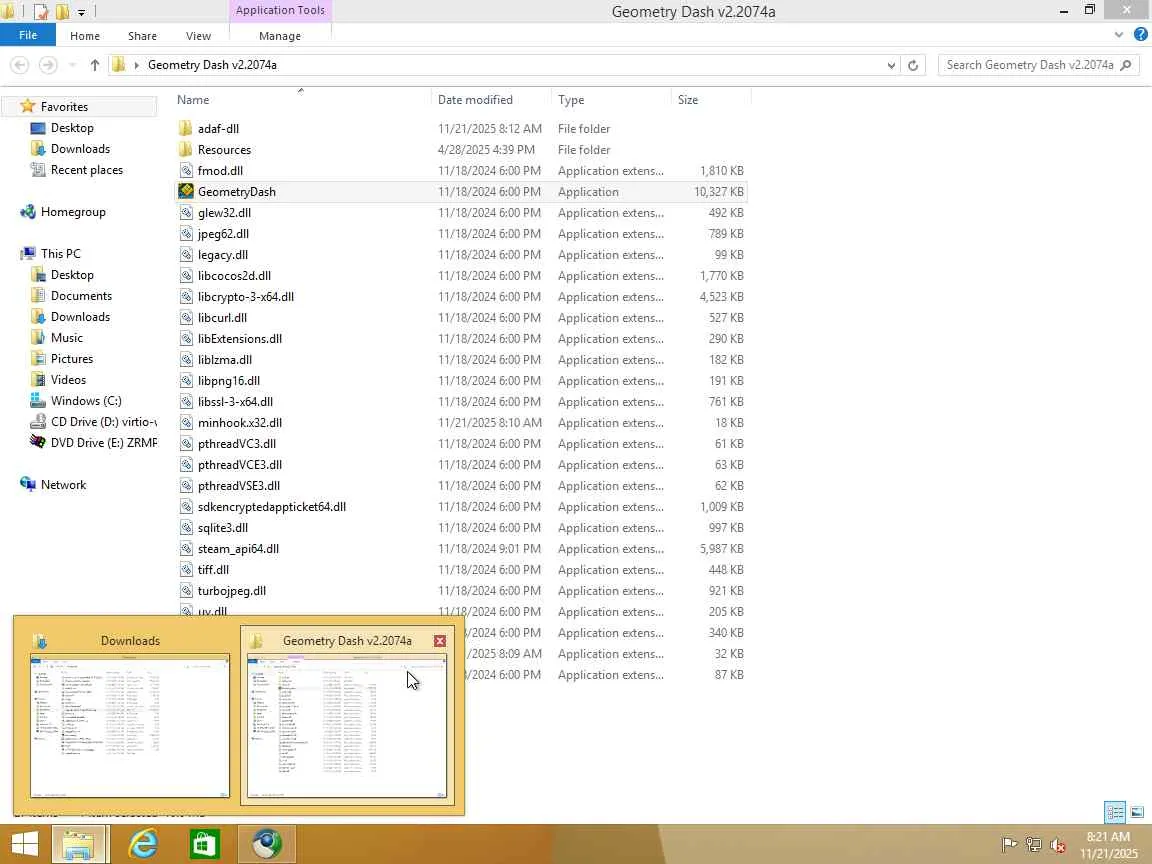Click the Windows Start button
The height and width of the screenshot is (864, 1152).
tap(24, 843)
